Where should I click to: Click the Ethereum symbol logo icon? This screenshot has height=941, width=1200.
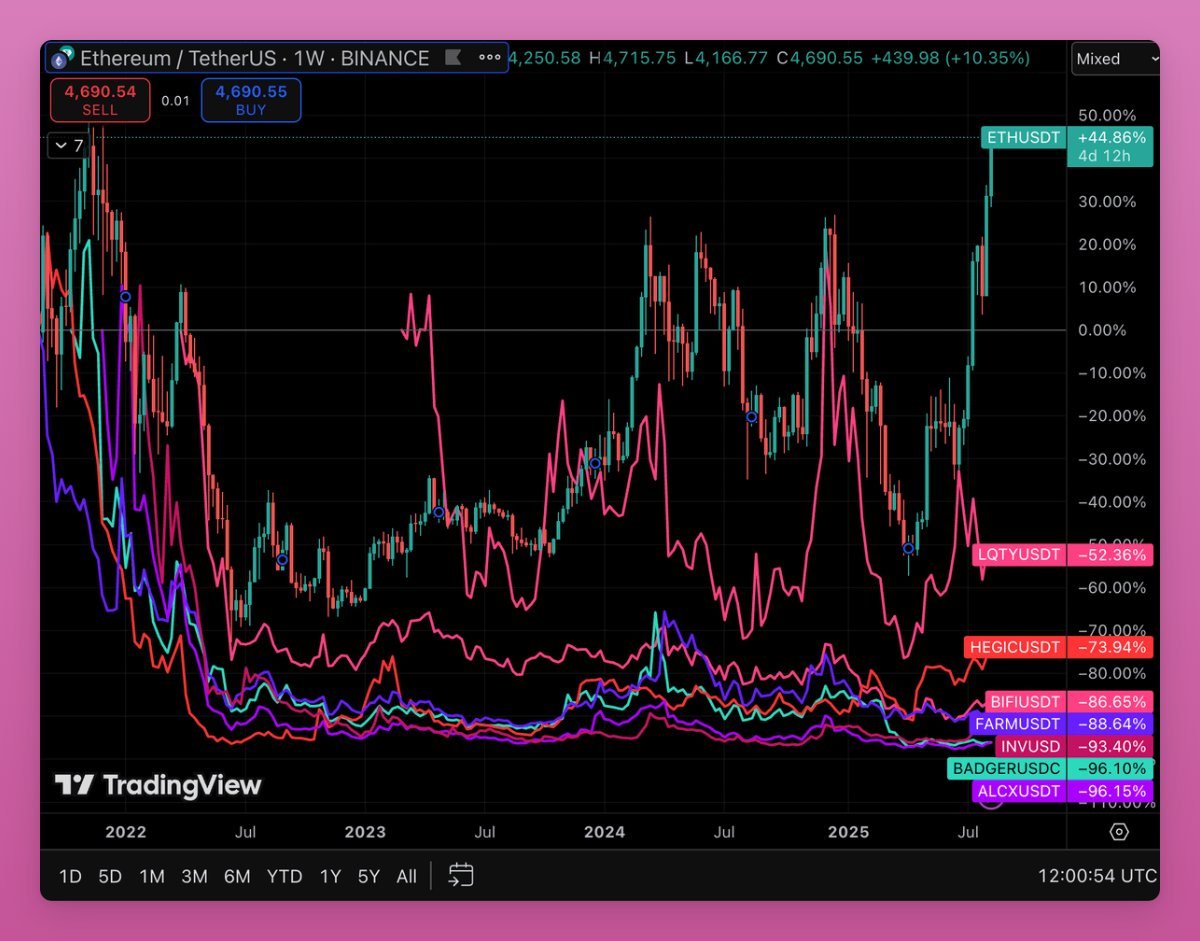(62, 58)
